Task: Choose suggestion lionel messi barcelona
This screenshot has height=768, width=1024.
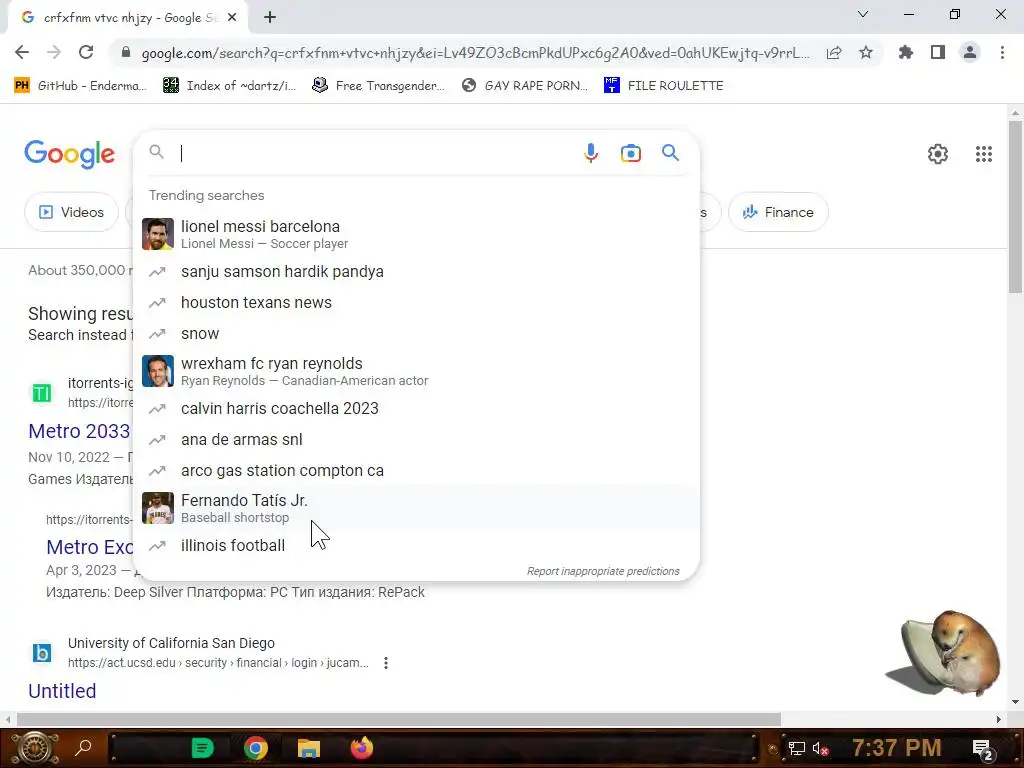Action: tap(416, 234)
